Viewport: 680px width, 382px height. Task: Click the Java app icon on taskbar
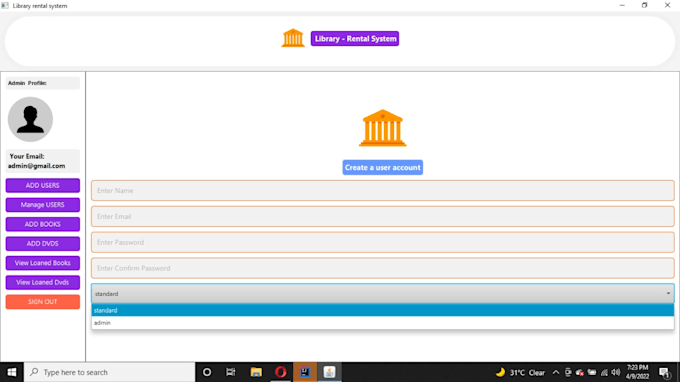coord(329,372)
